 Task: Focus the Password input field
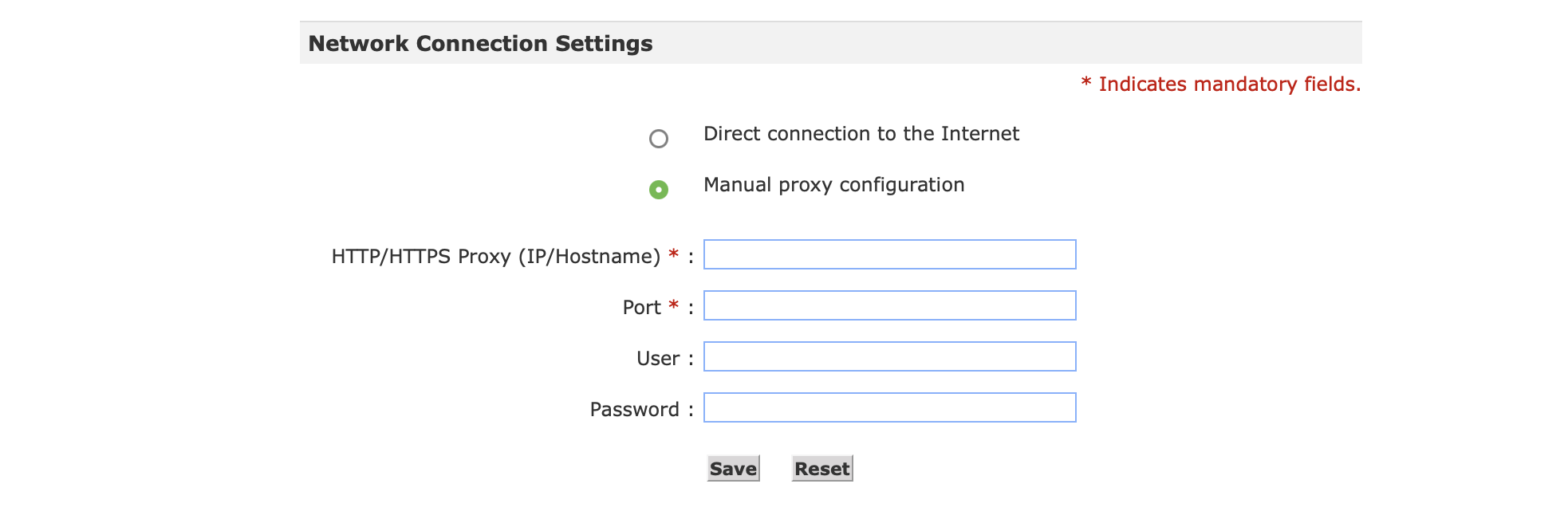[x=889, y=407]
